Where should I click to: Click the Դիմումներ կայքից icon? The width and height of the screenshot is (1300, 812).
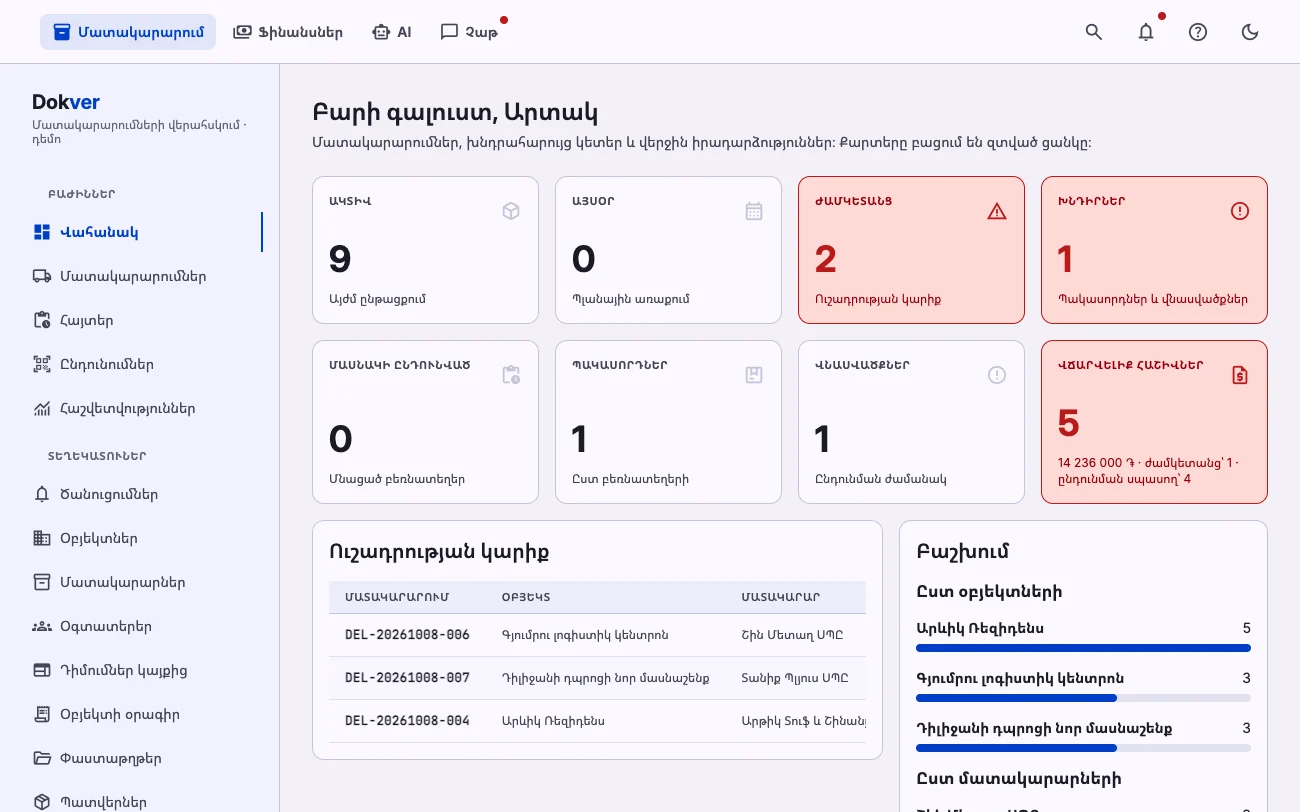click(x=42, y=670)
